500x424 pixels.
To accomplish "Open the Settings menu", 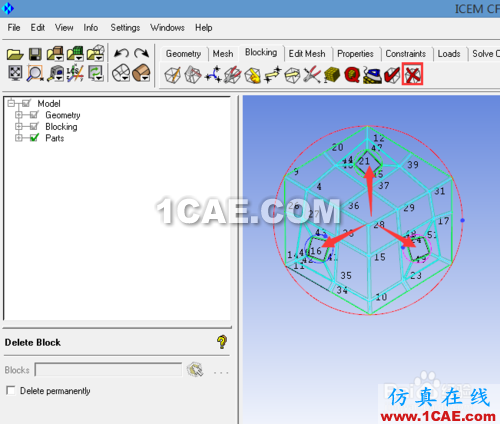I will click(x=125, y=28).
